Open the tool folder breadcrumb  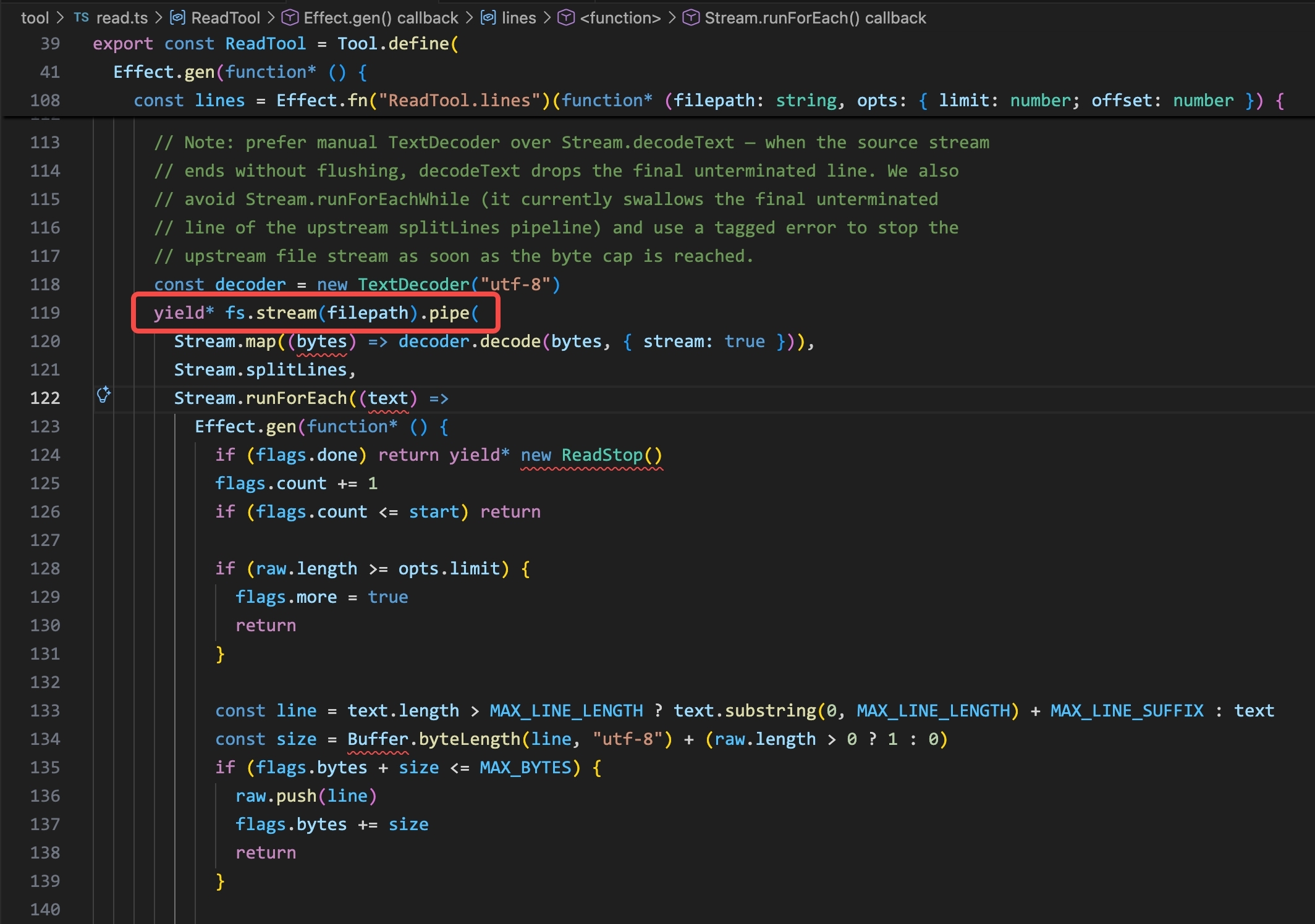(x=35, y=18)
